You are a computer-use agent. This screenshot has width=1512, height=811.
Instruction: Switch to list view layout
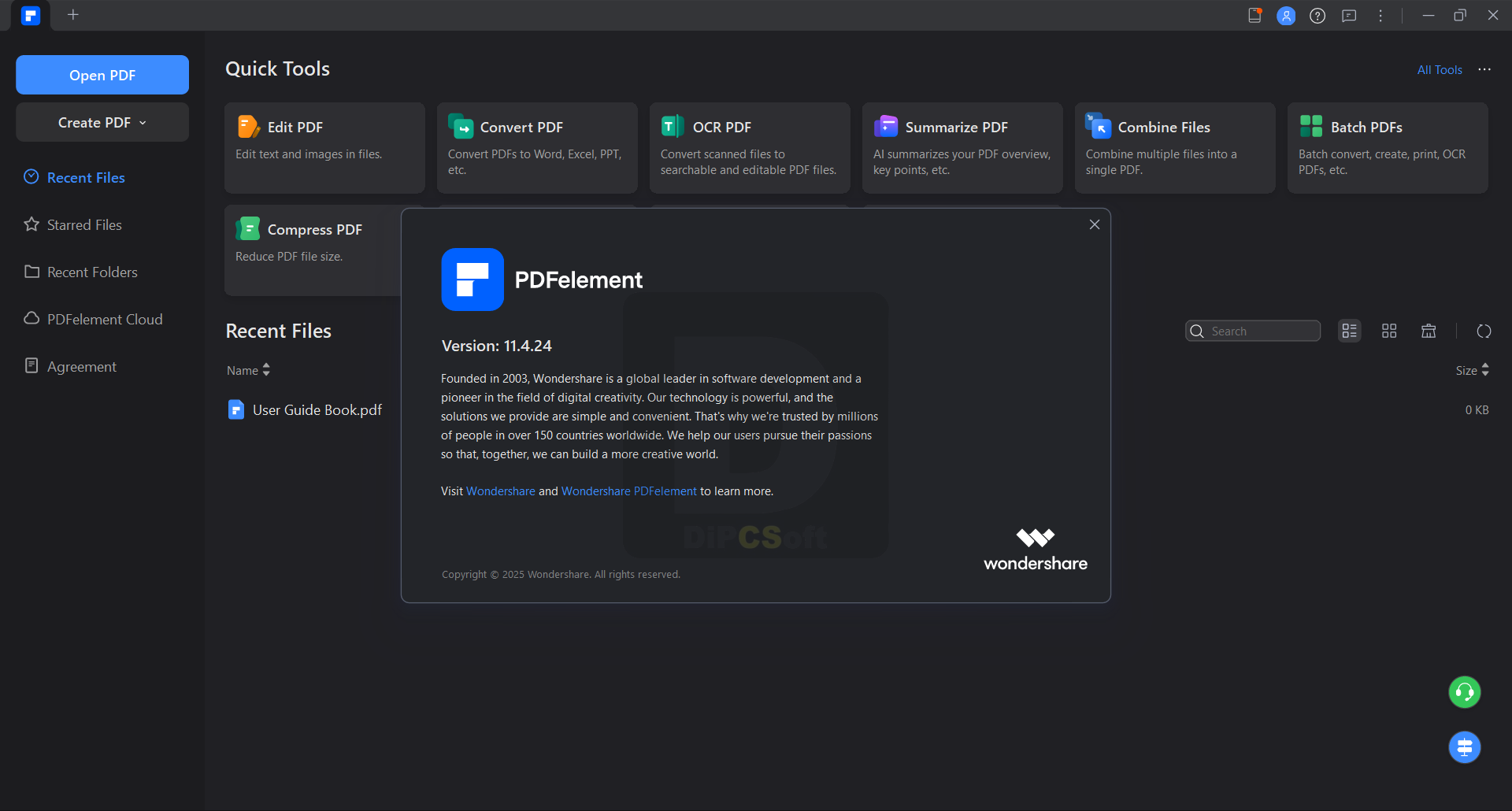1350,331
